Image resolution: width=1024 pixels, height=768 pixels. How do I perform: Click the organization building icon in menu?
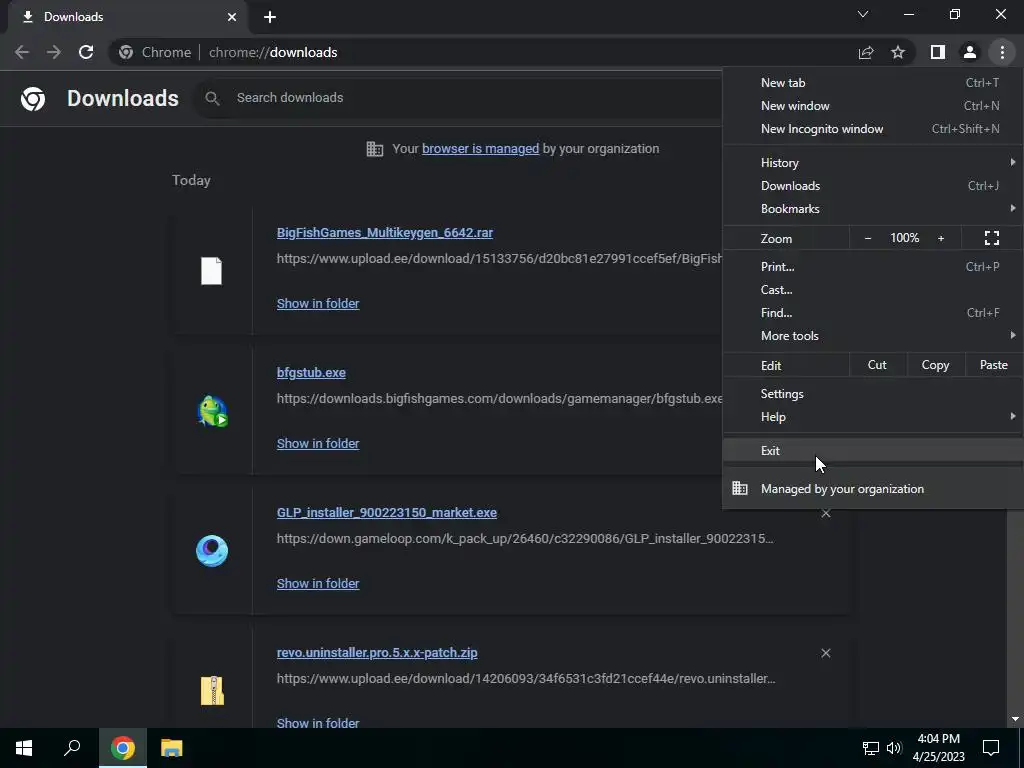coord(739,488)
